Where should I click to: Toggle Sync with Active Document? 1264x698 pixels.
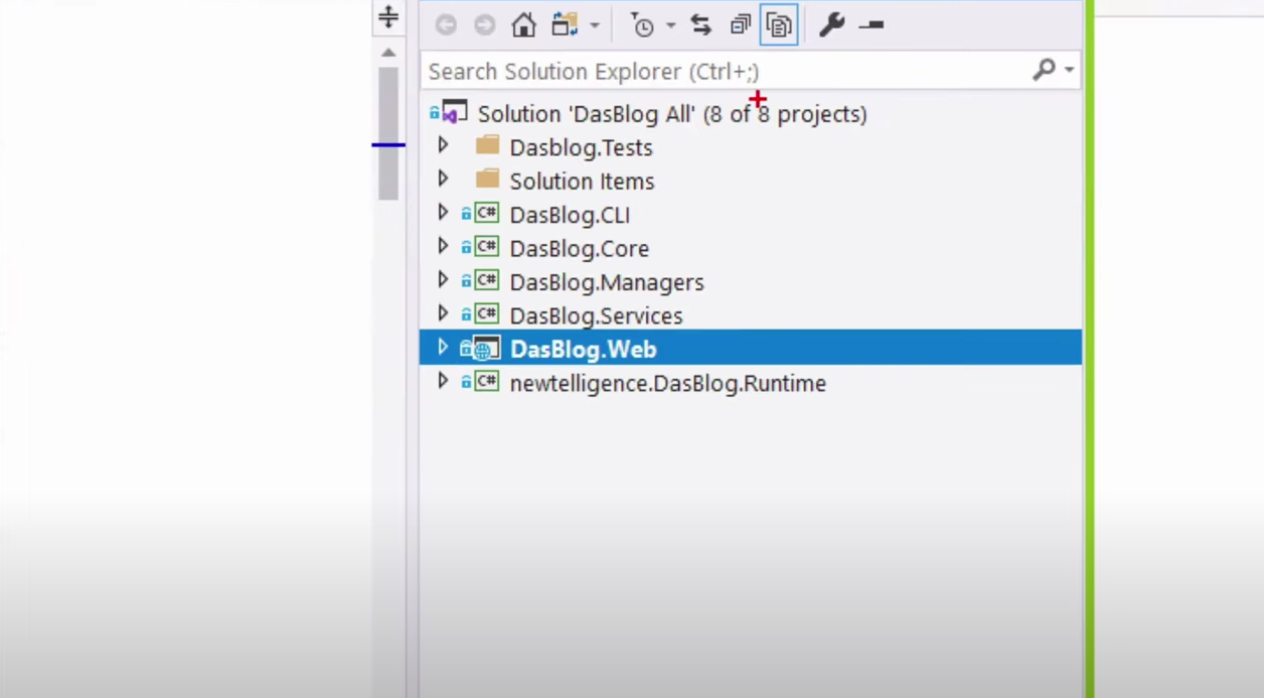pyautogui.click(x=701, y=25)
